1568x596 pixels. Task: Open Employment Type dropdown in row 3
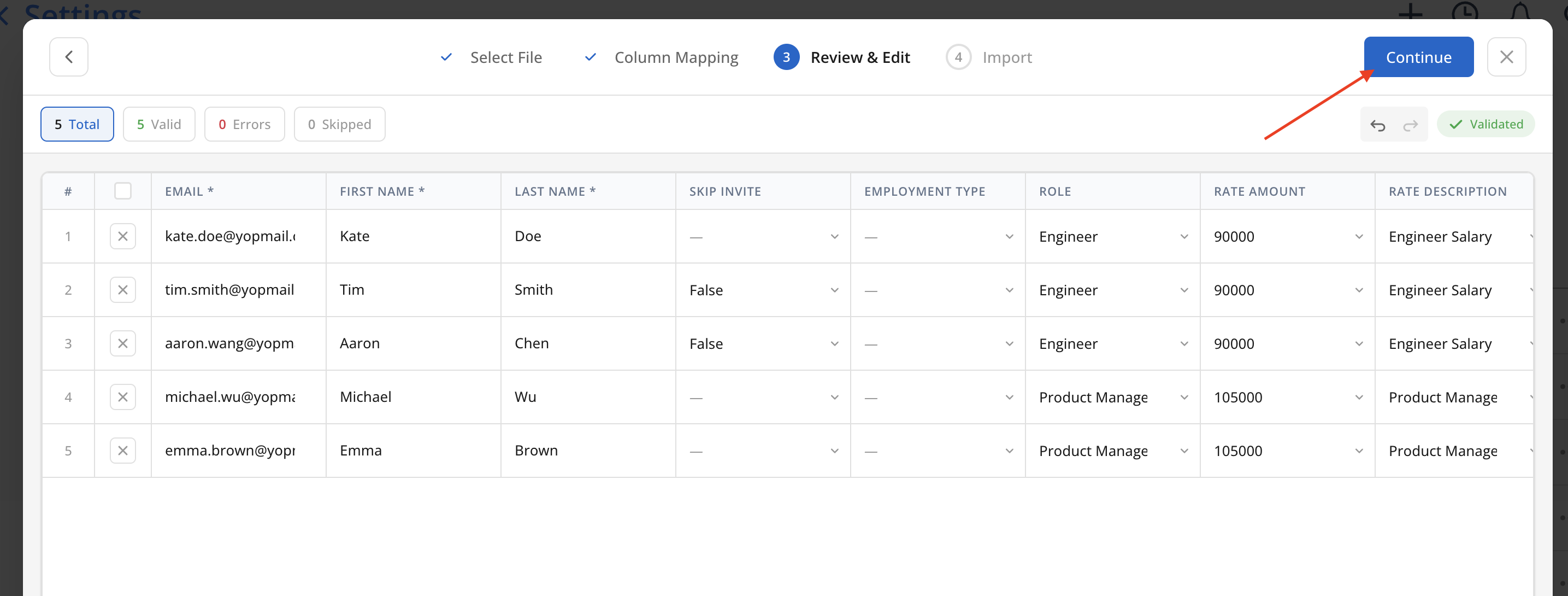coord(1009,344)
